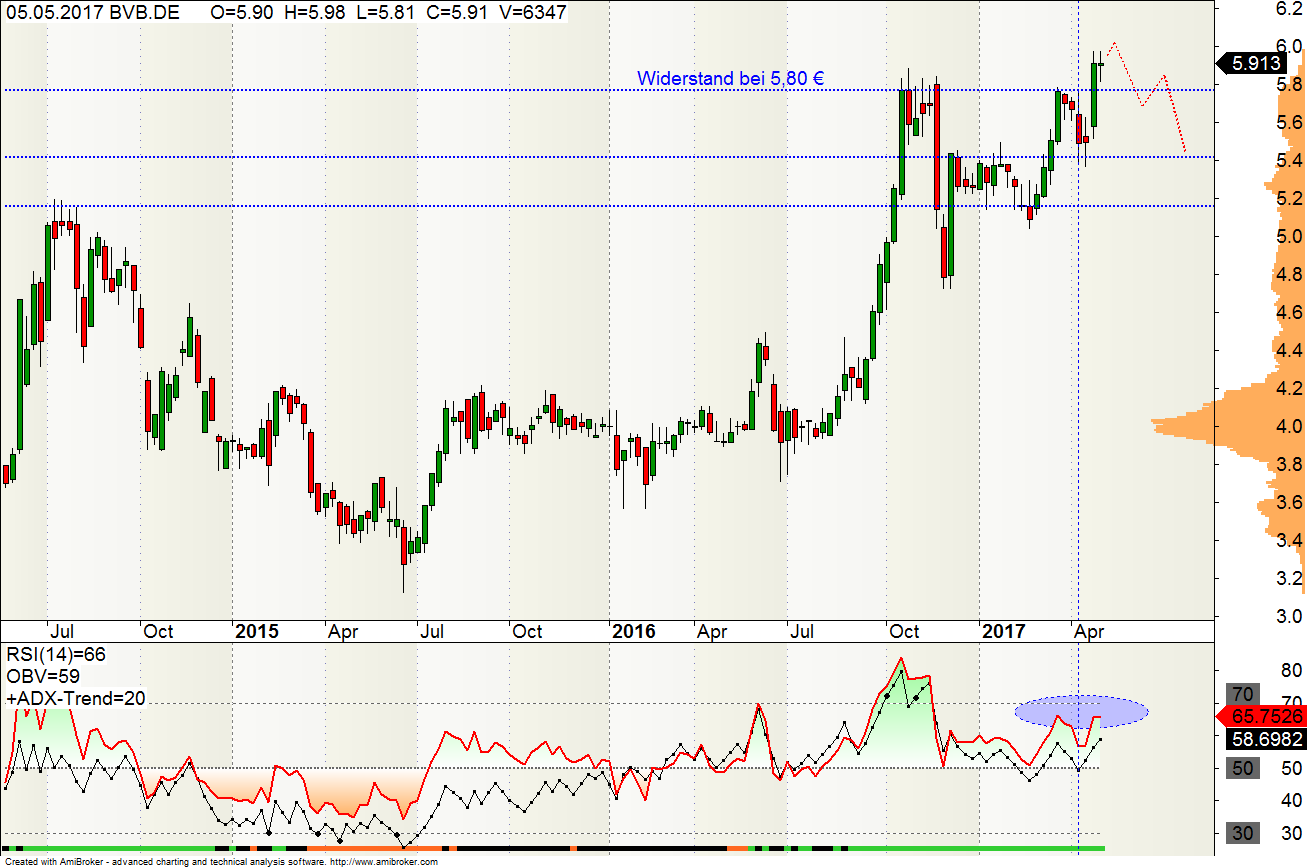Click the 4.4 price axis label
Screen dimensions: 1307x868
pos(1289,350)
